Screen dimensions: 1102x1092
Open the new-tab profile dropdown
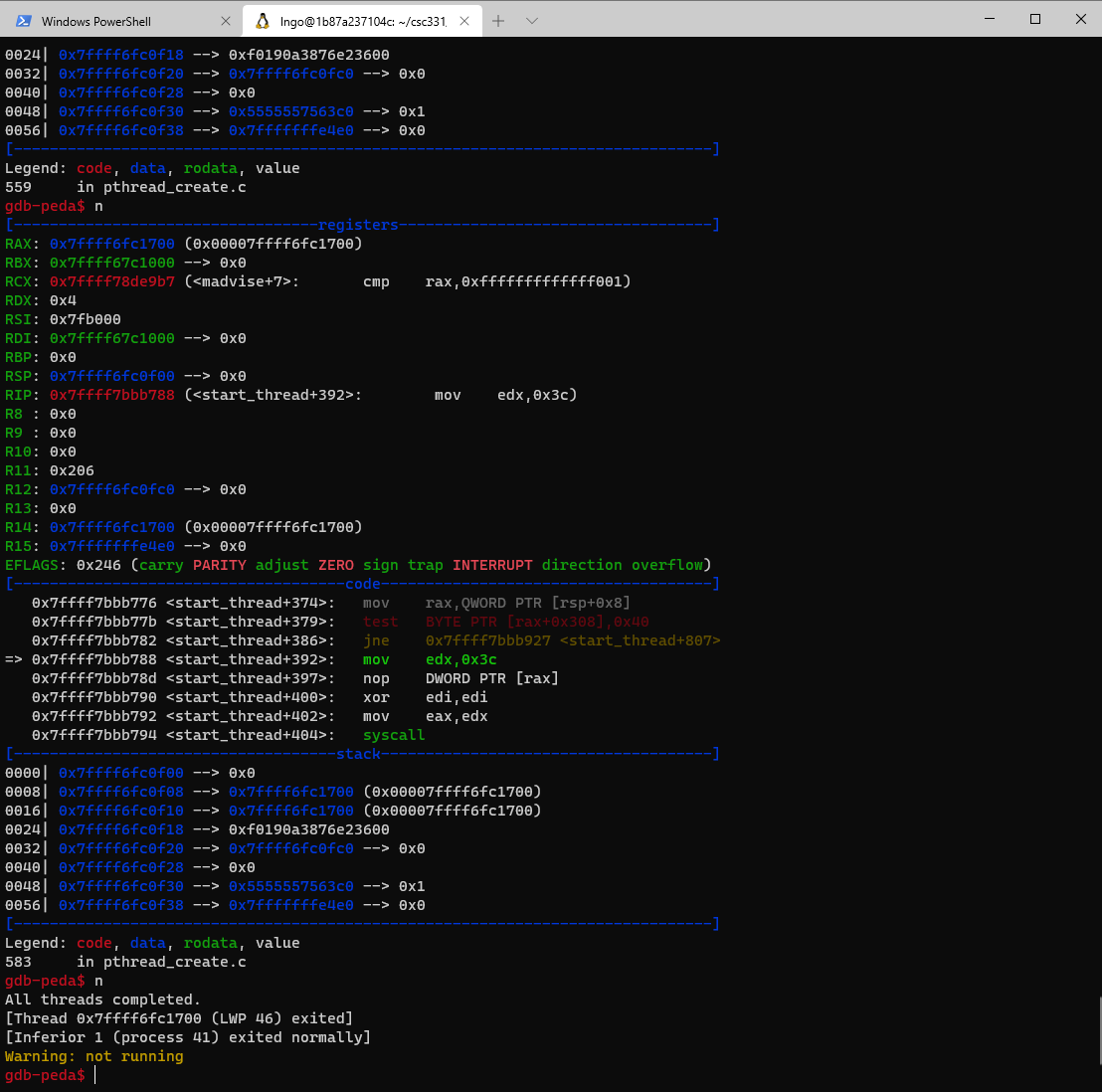pos(532,21)
